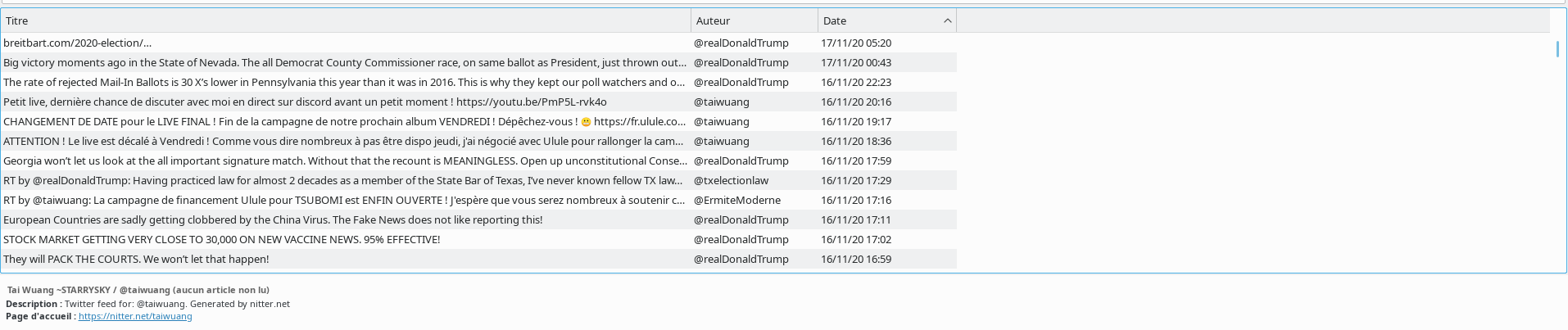The width and height of the screenshot is (1568, 330).
Task: Sort by the Auteur column header
Action: (x=754, y=20)
